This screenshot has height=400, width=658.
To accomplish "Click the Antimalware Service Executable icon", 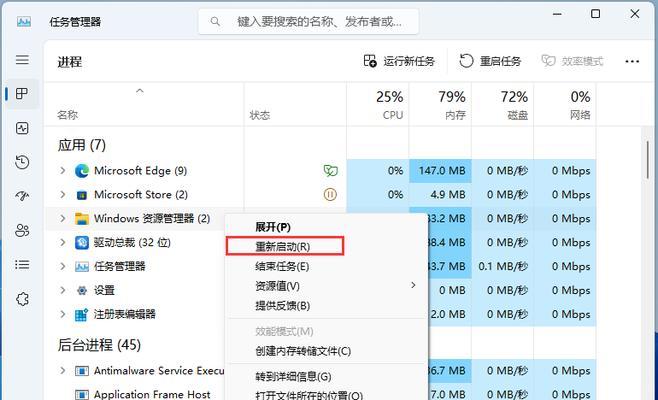I will [x=81, y=371].
